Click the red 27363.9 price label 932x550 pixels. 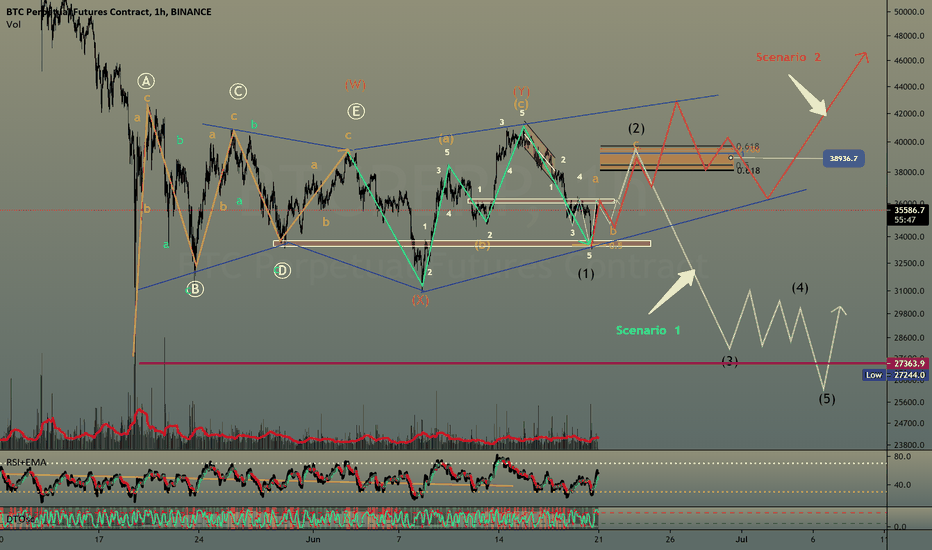[909, 363]
